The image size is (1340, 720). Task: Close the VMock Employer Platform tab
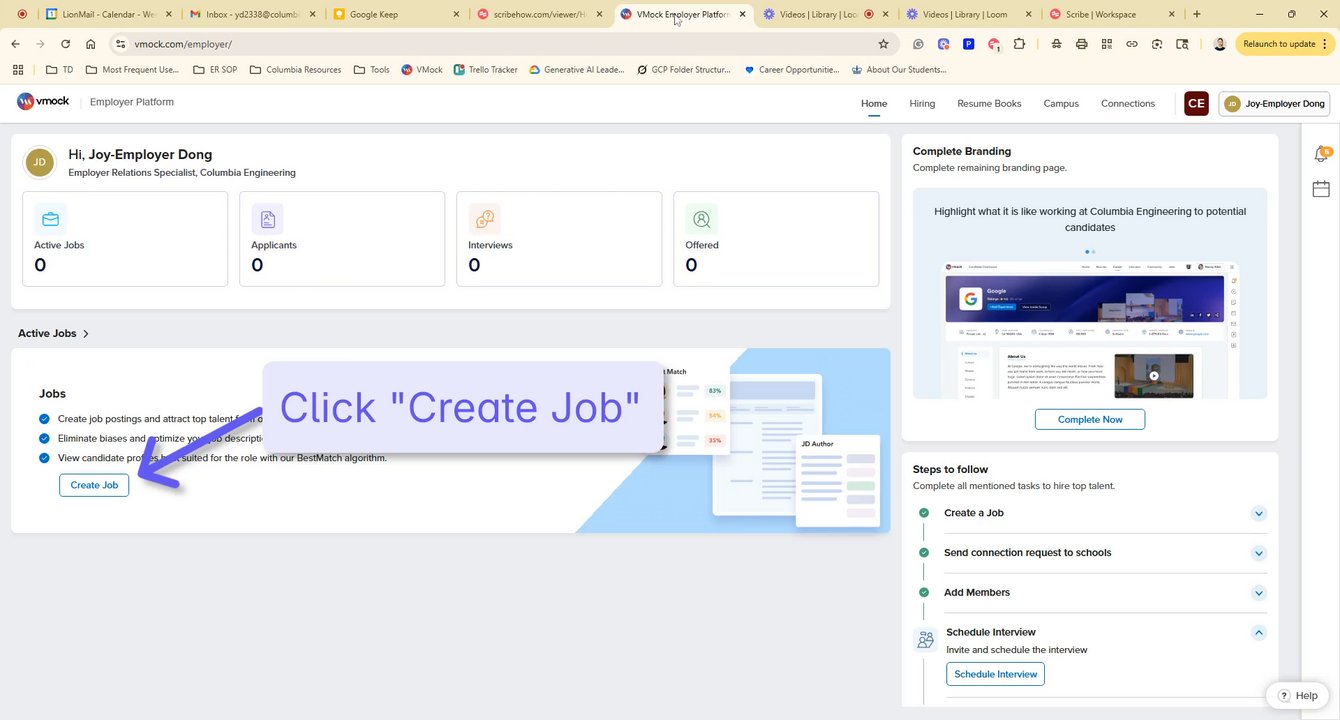click(x=742, y=14)
